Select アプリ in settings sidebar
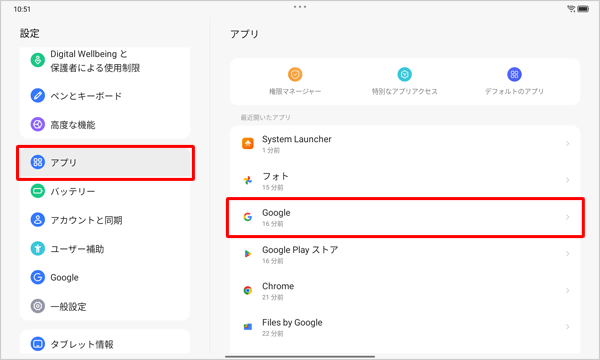The height and width of the screenshot is (360, 600). pyautogui.click(x=105, y=162)
